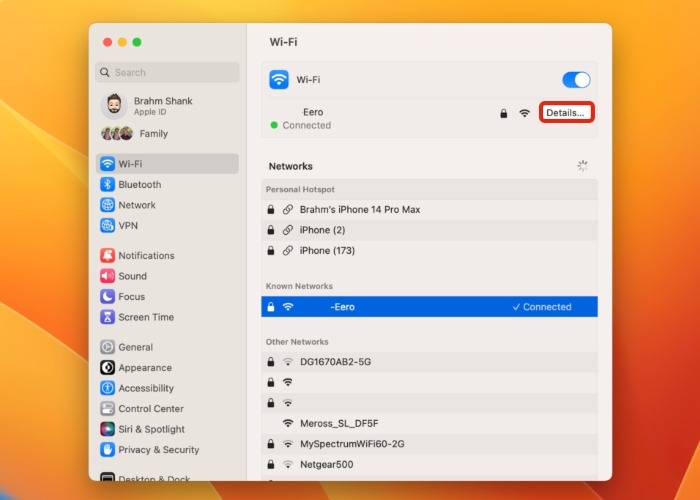Select Focus moon icon in sidebar
Viewport: 700px width, 500px height.
coord(108,297)
